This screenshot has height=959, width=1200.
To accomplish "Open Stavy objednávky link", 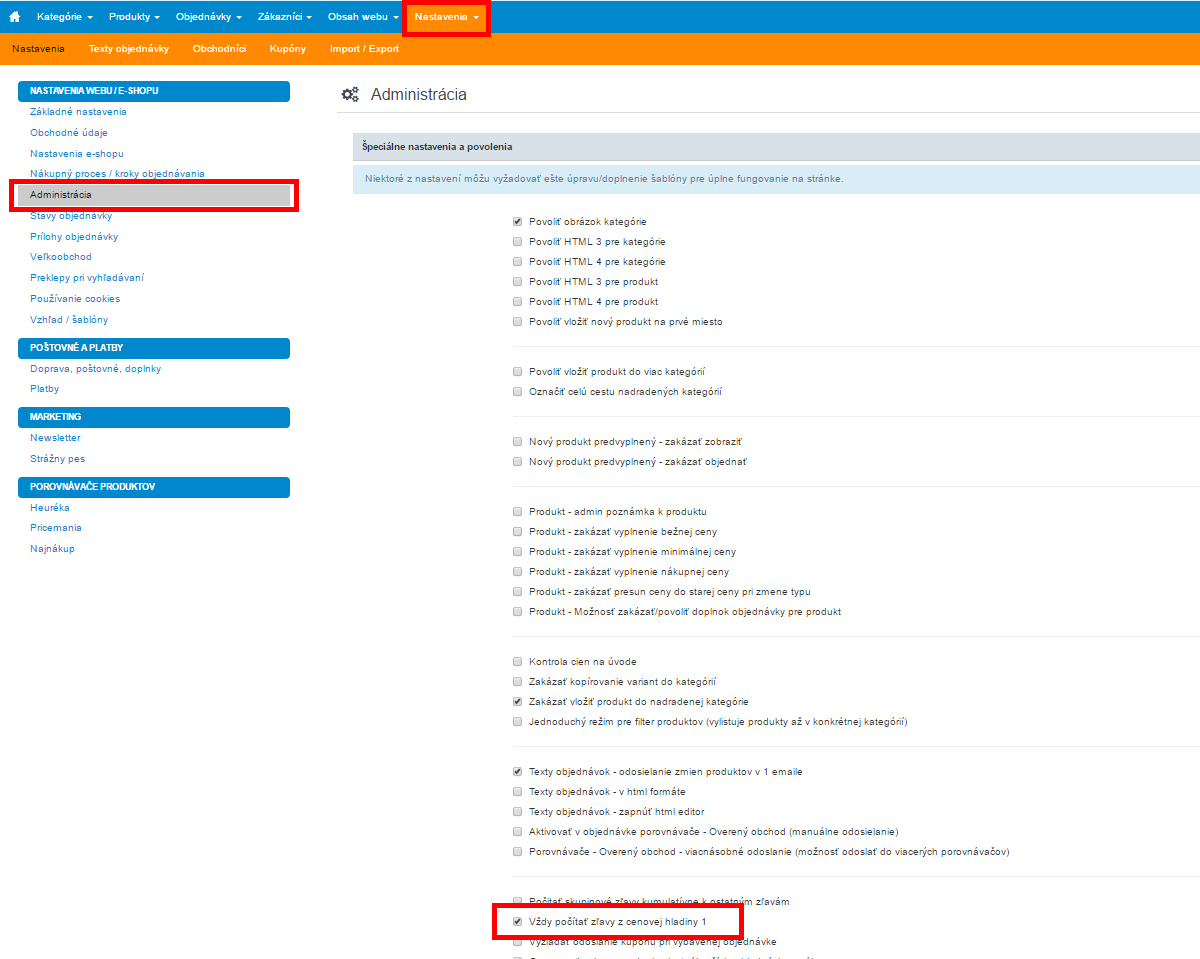I will [x=71, y=216].
